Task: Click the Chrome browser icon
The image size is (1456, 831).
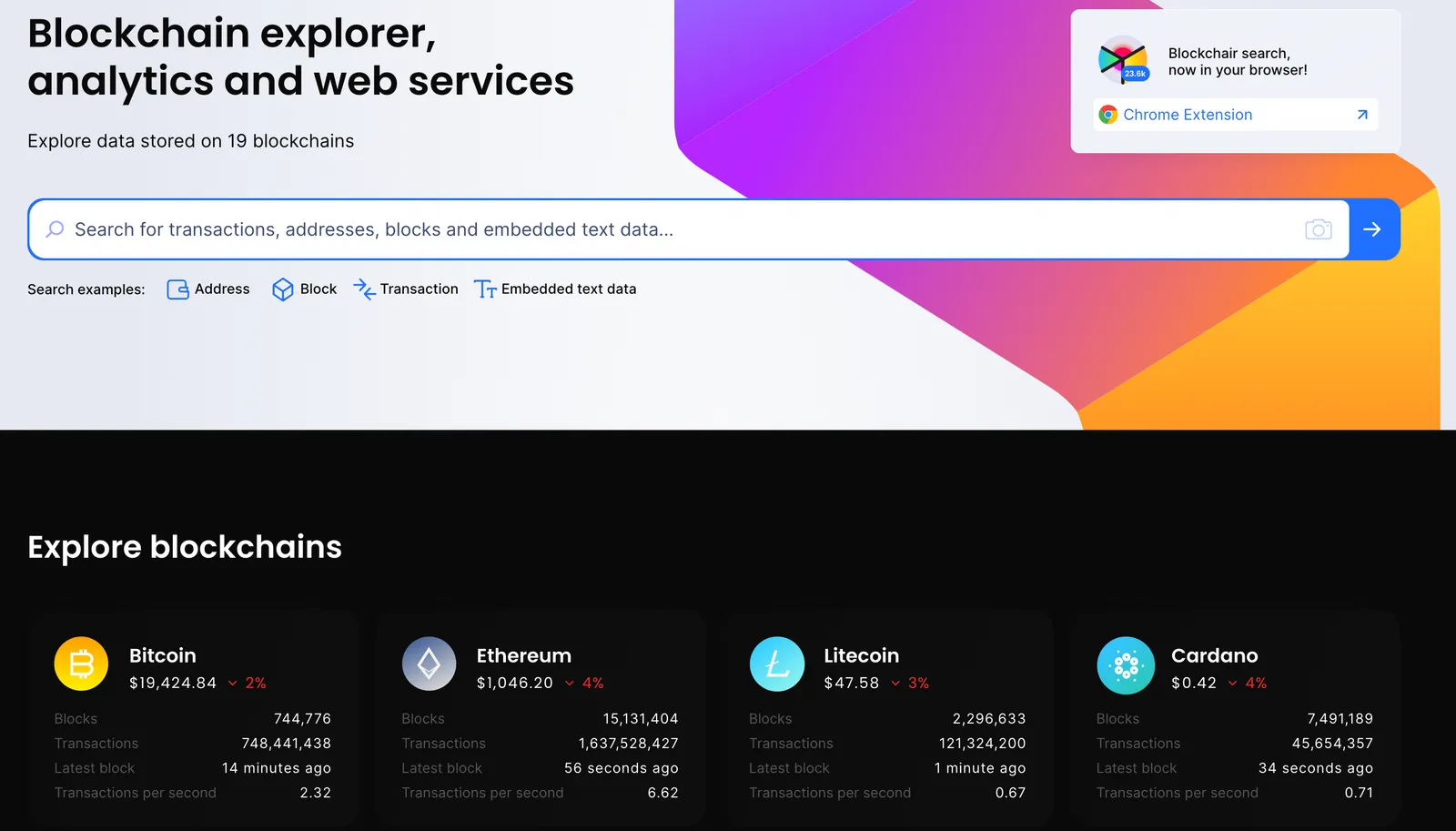Action: click(1108, 115)
